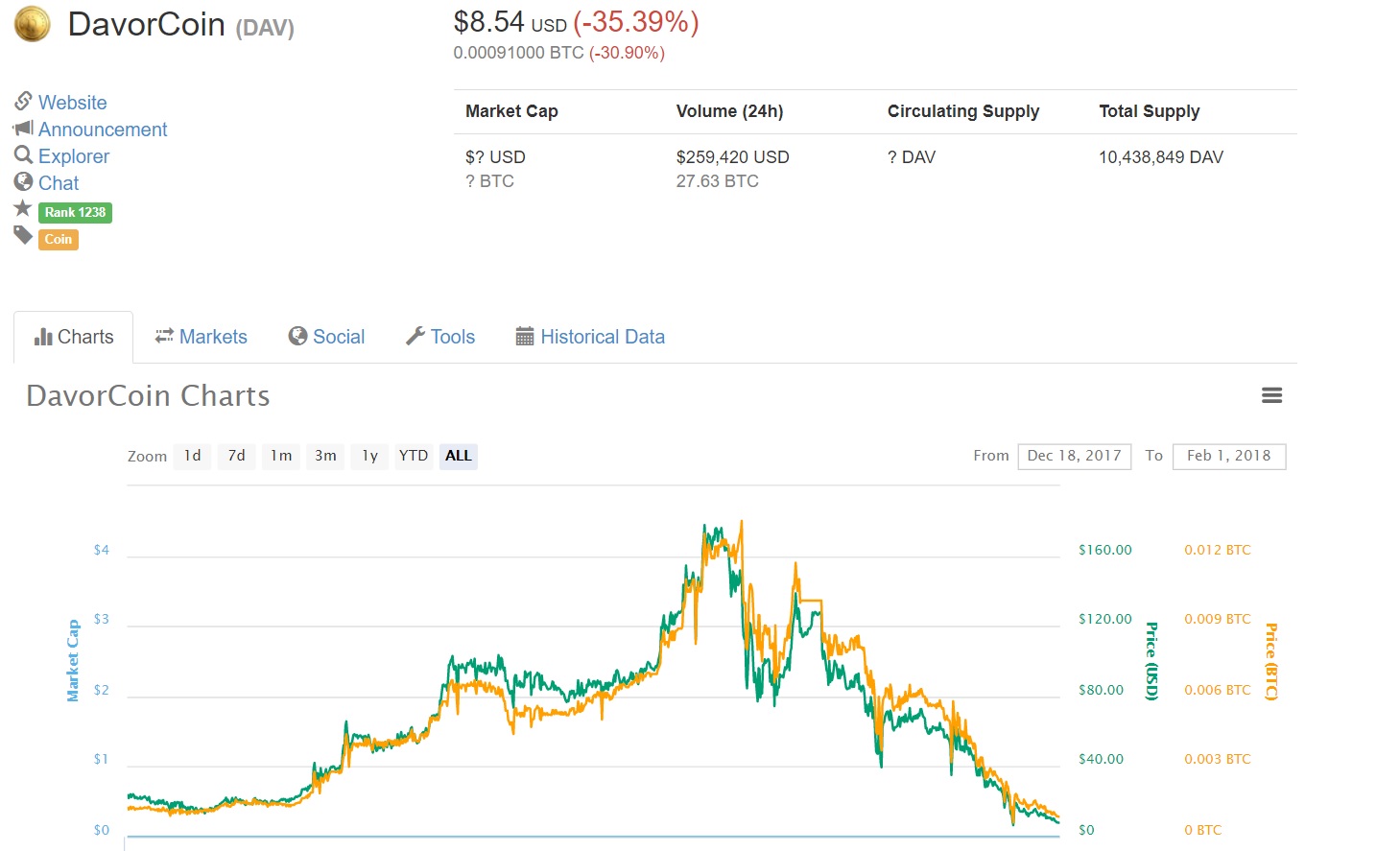The image size is (1400, 851).
Task: Set chart zoom to 1y
Action: click(370, 456)
